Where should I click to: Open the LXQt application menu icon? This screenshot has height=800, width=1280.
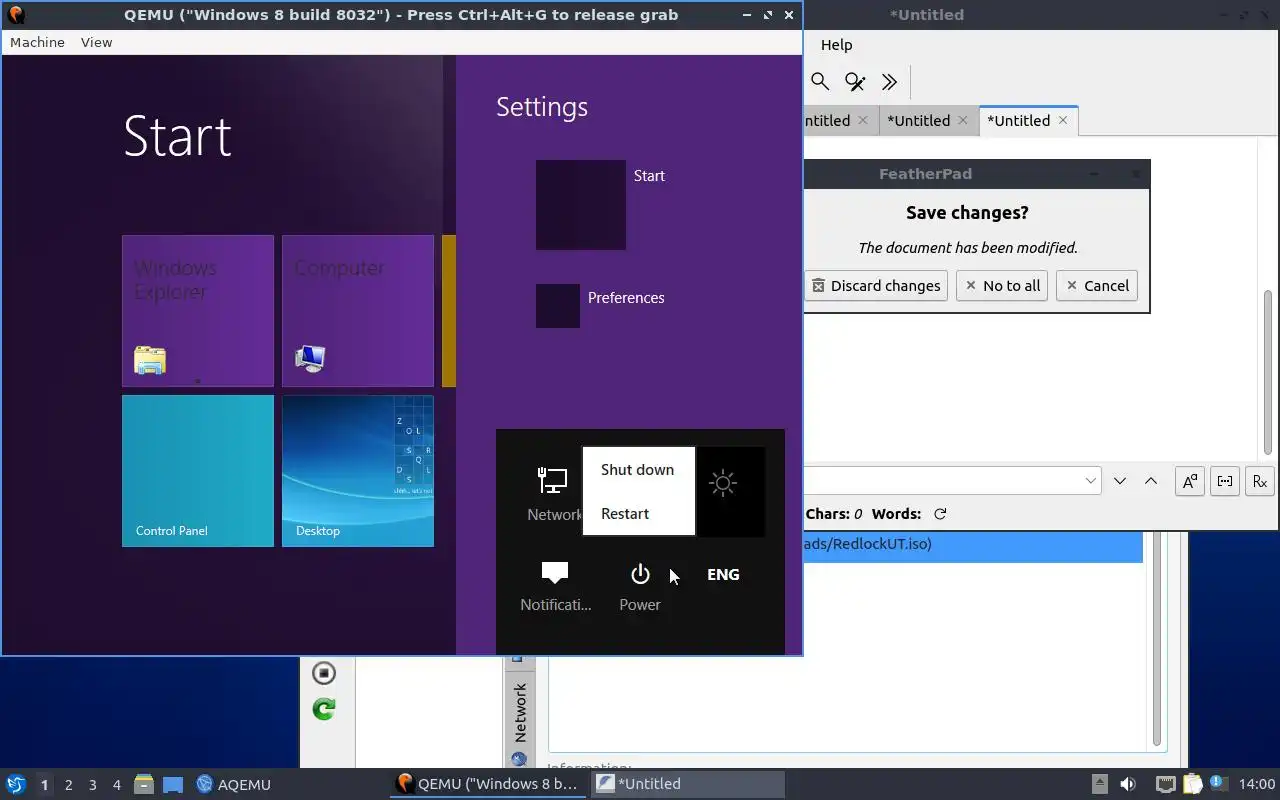[x=16, y=784]
